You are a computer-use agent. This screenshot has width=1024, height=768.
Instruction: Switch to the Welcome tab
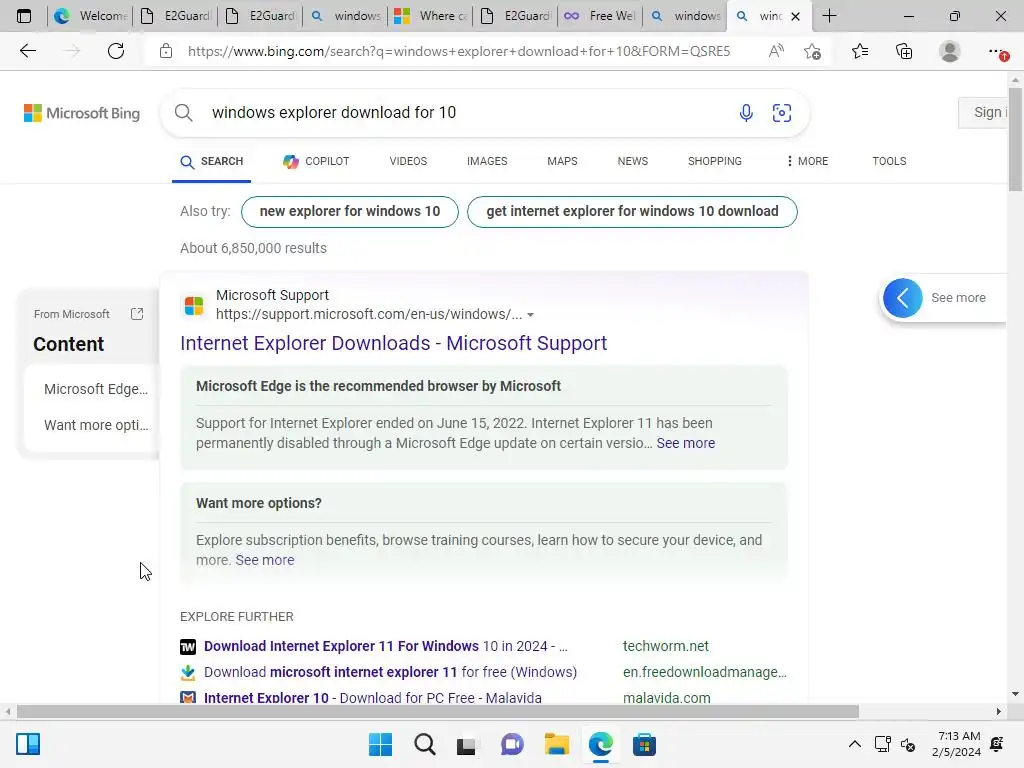(x=89, y=16)
